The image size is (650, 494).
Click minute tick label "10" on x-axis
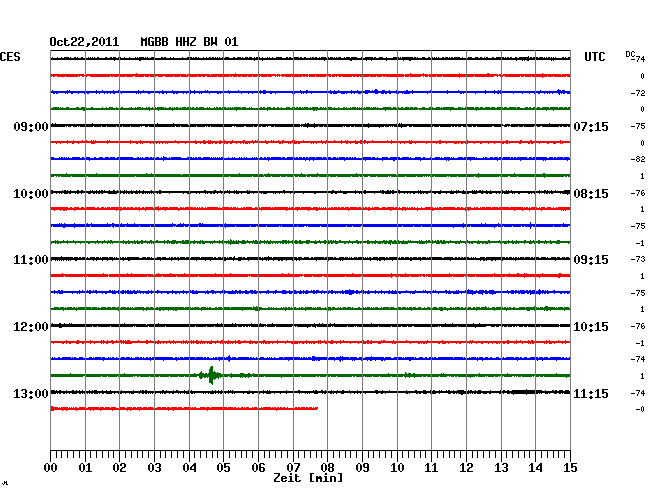397,468
